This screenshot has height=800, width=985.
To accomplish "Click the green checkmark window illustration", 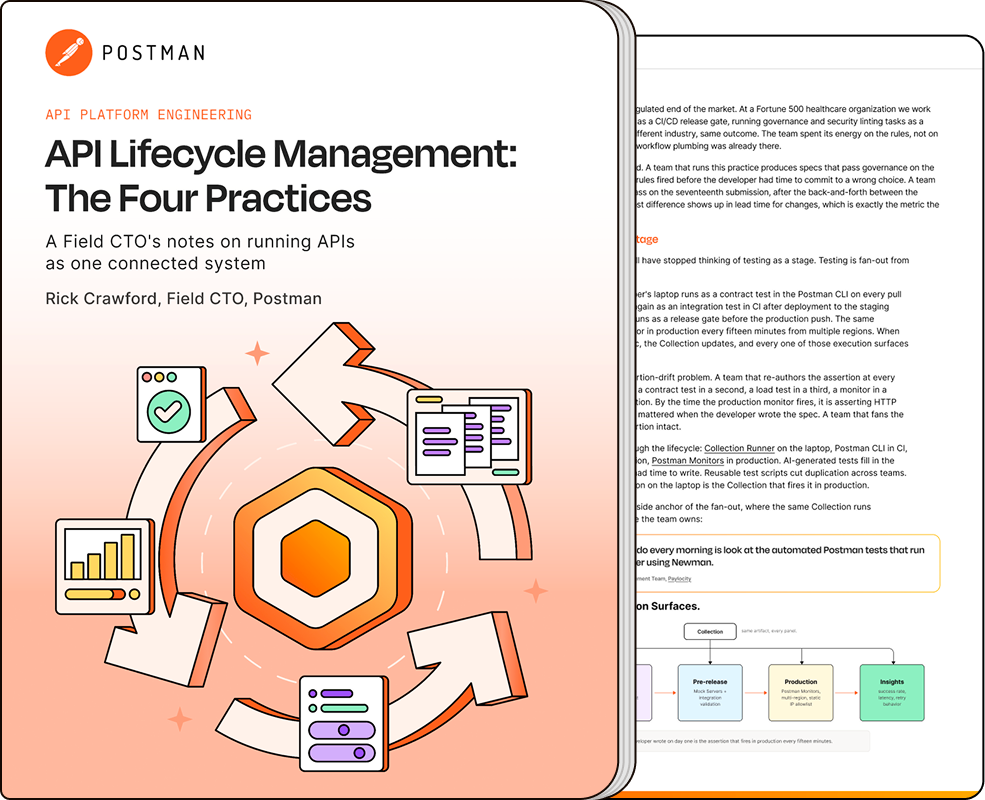I will pyautogui.click(x=171, y=405).
